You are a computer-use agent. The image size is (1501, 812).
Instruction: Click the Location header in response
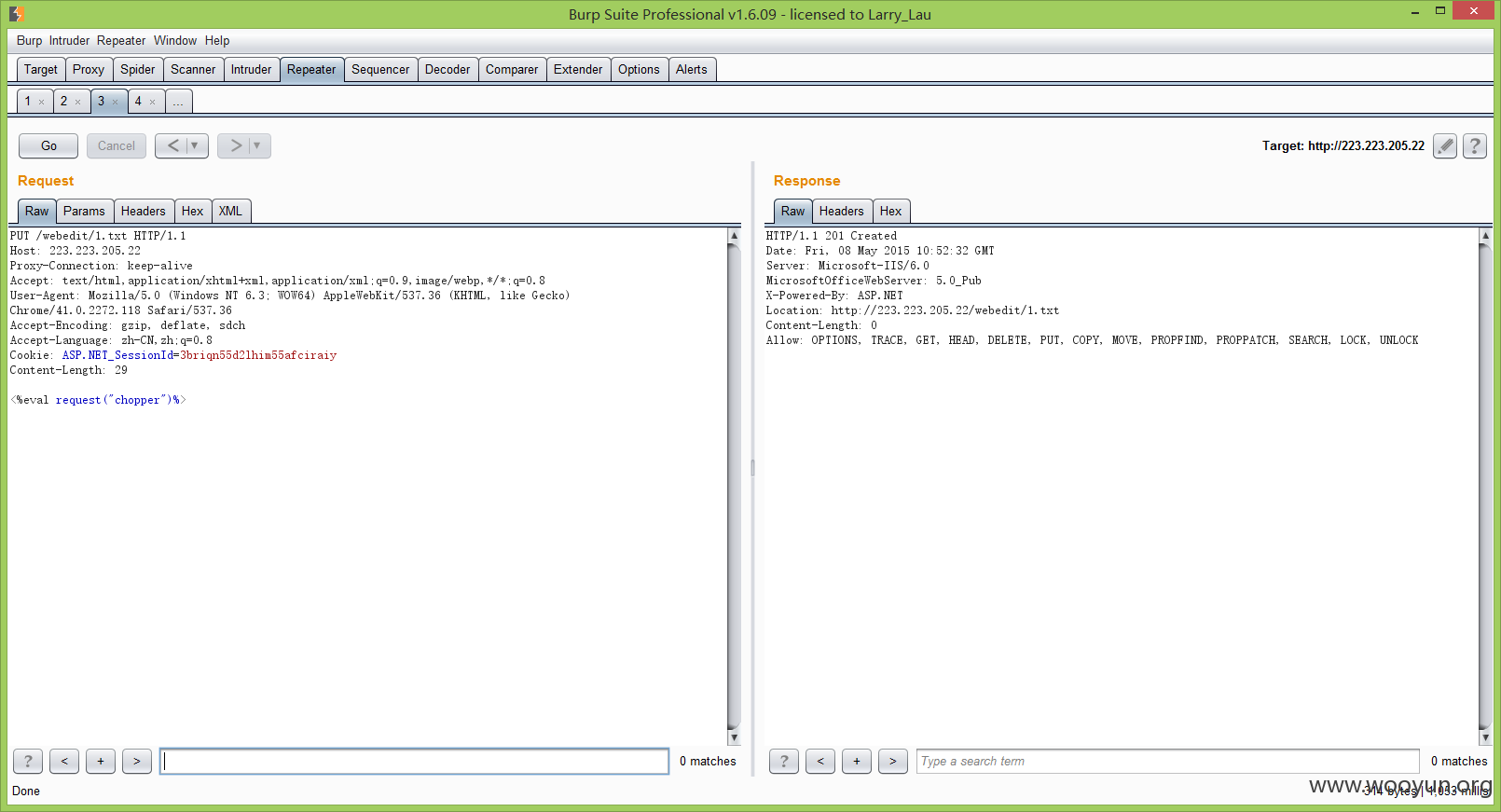(x=913, y=310)
